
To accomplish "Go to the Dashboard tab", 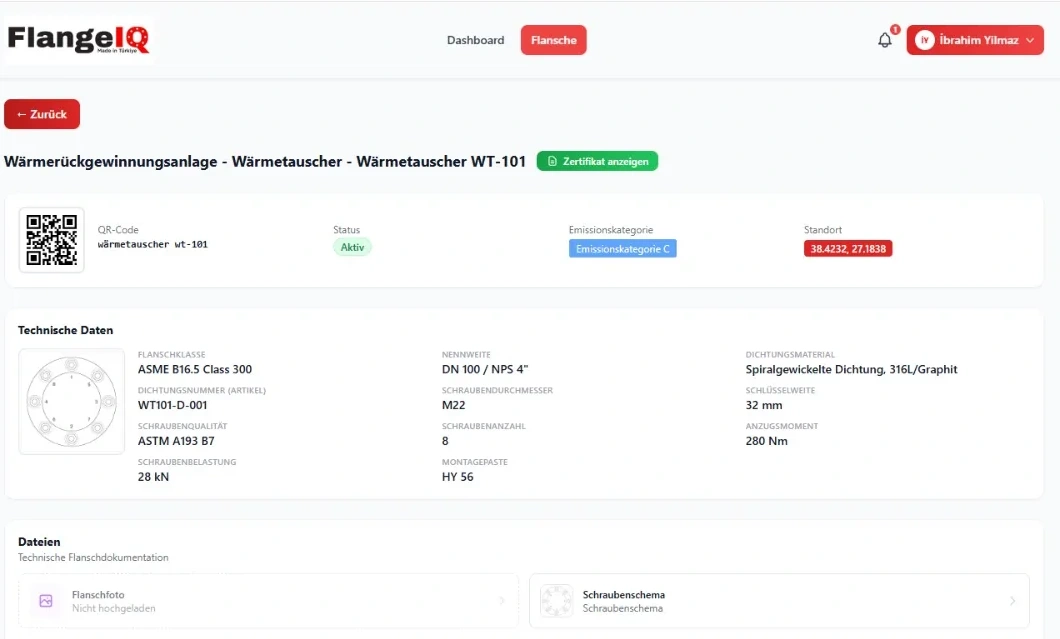I will coord(475,40).
